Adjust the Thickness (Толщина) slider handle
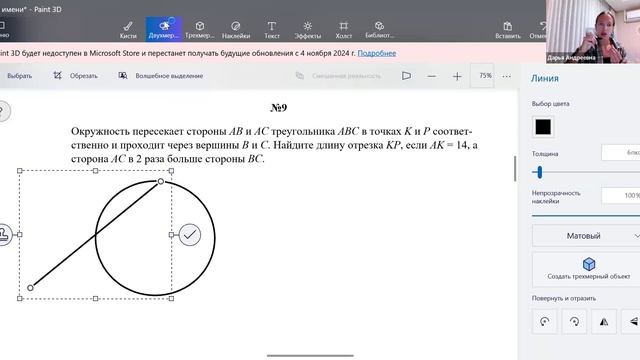The height and width of the screenshot is (360, 640). (540, 172)
